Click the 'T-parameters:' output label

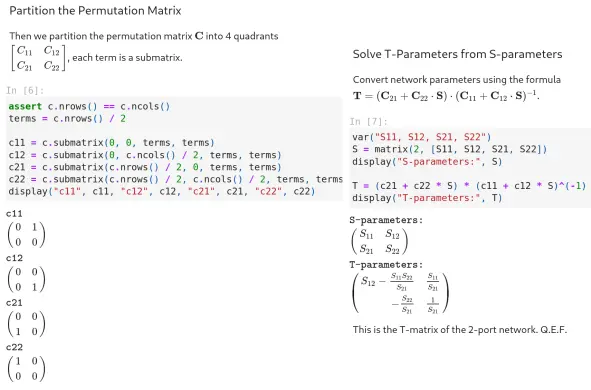pyautogui.click(x=386, y=265)
